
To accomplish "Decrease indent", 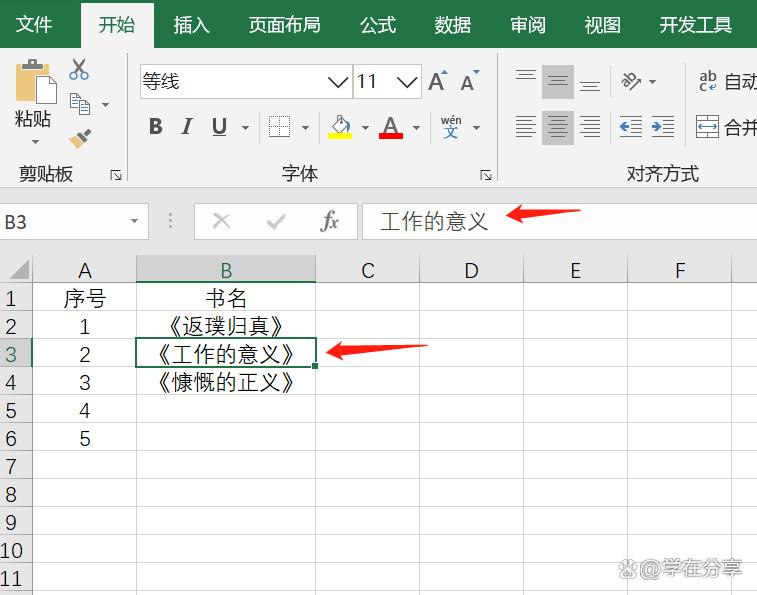I will [631, 127].
